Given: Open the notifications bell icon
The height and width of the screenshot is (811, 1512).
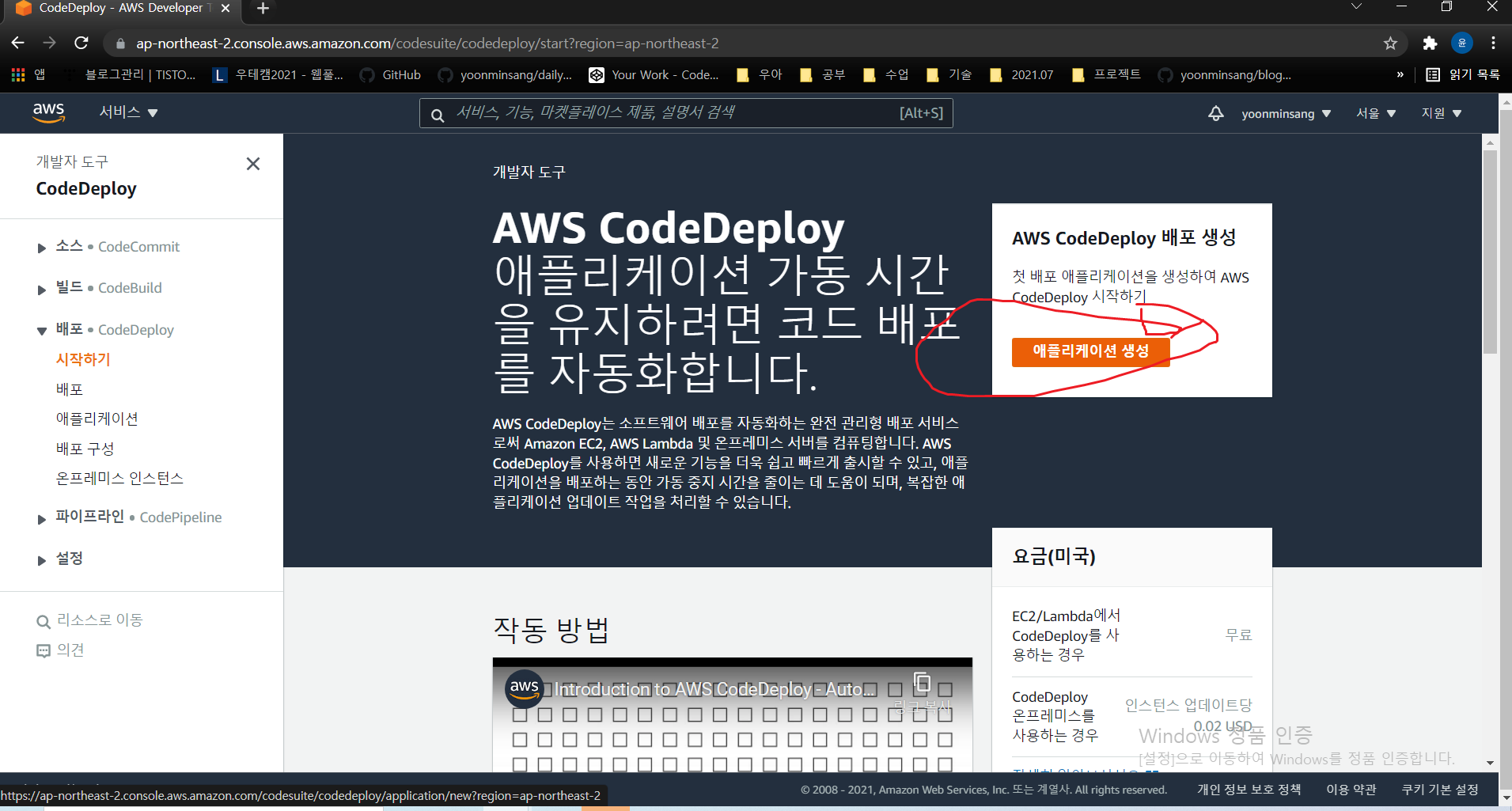Looking at the screenshot, I should pos(1216,113).
